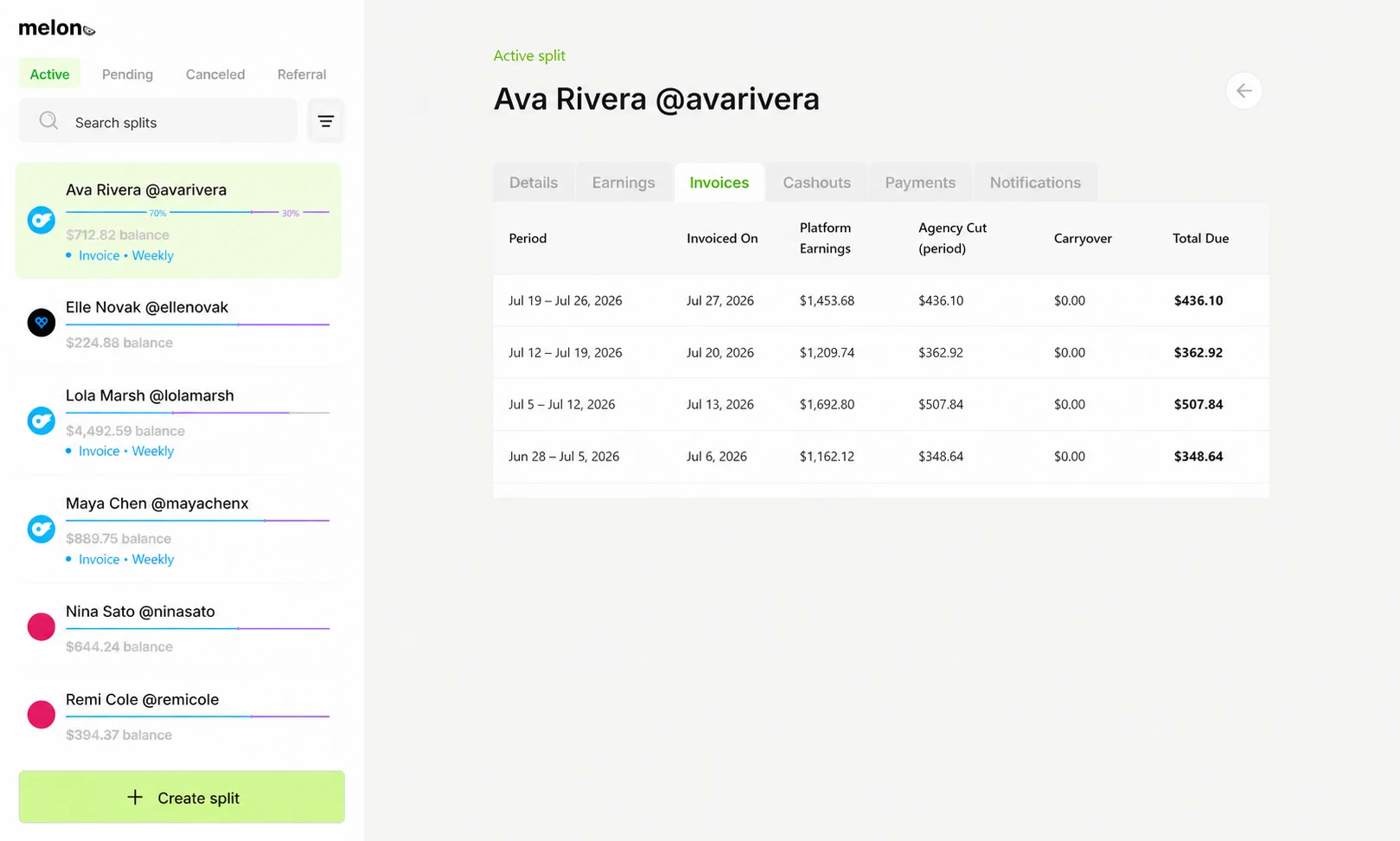Click the Jul 19 – Jul 26, 2026 period
Viewport: 1400px width, 841px height.
pos(566,300)
